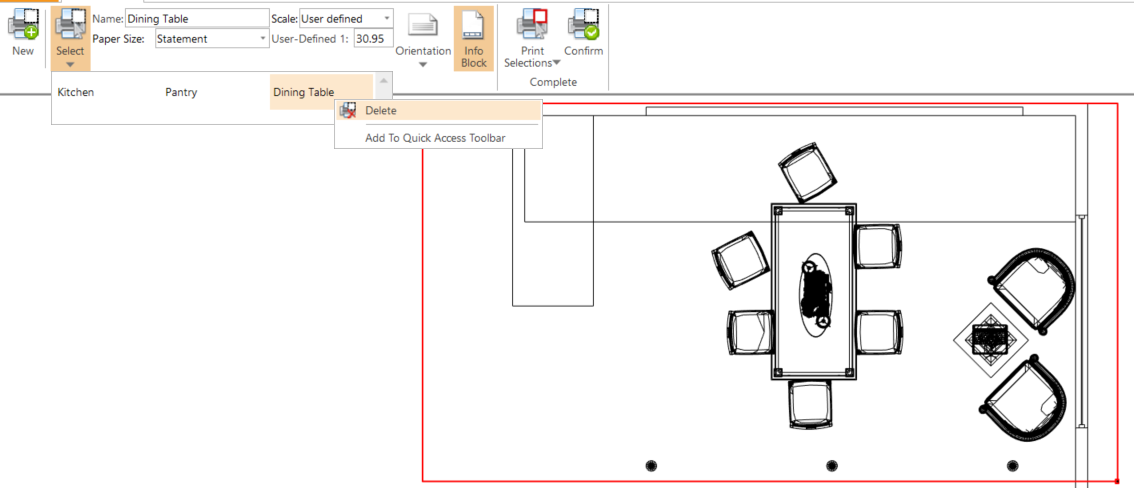1134x488 pixels.
Task: Expand the Orientation dropdown arrow
Action: coord(423,64)
